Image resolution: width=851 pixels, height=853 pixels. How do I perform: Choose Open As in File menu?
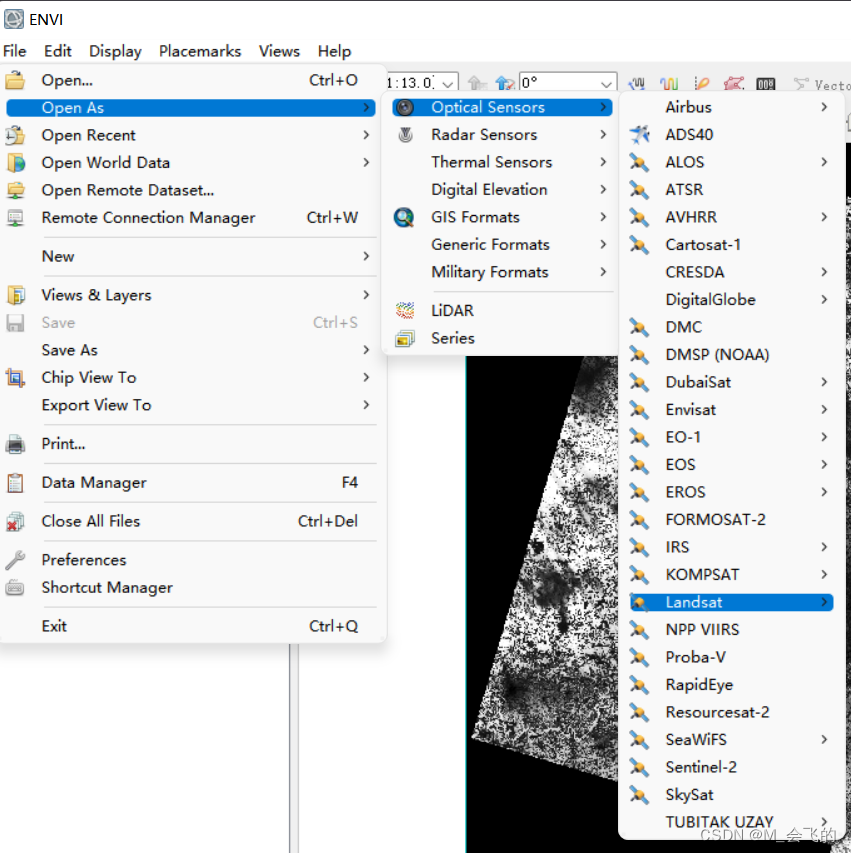tap(190, 108)
